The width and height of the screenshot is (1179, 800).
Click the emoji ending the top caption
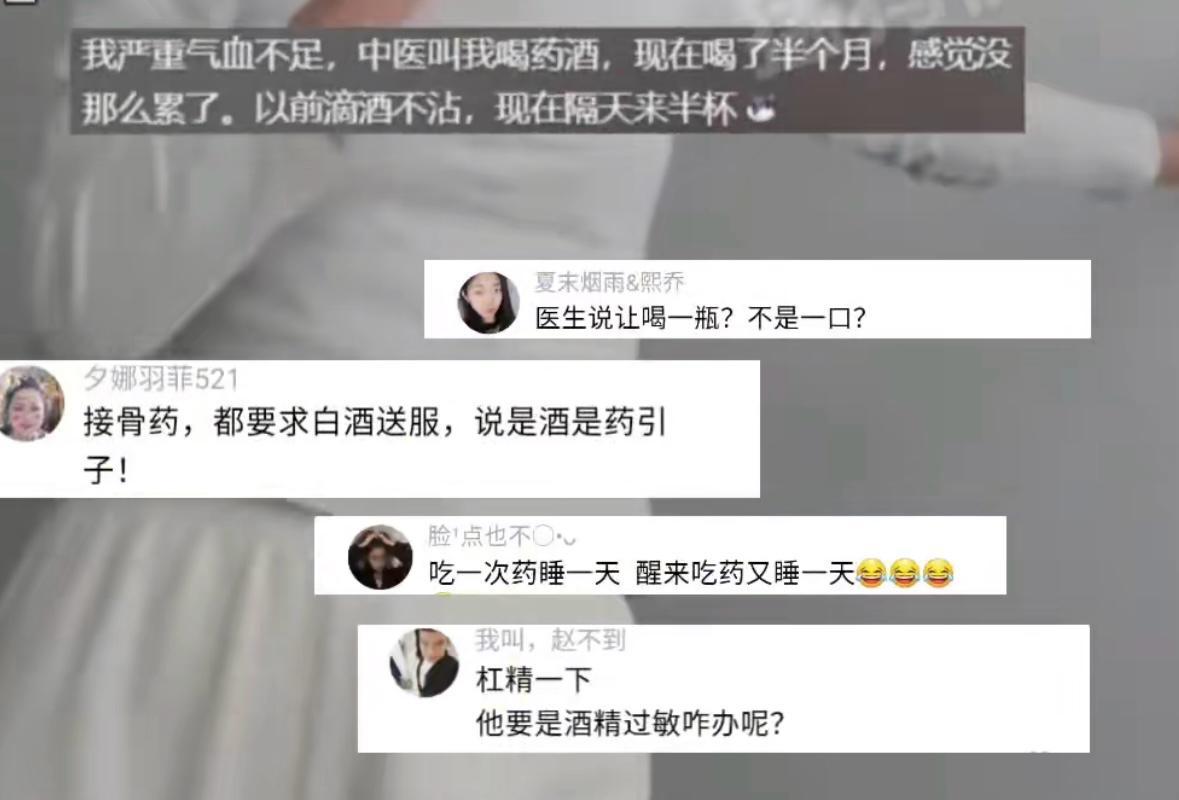click(760, 111)
